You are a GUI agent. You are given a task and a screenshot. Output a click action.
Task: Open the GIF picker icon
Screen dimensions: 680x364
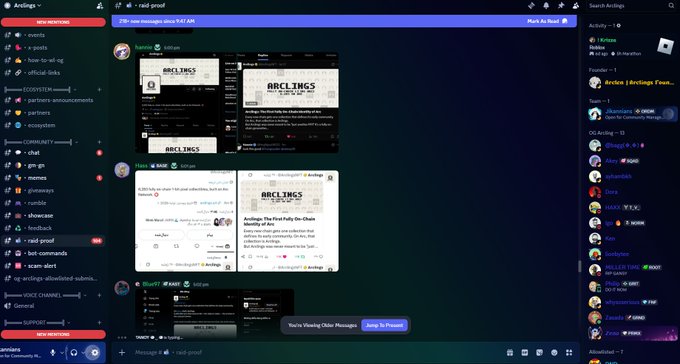pyautogui.click(x=525, y=352)
